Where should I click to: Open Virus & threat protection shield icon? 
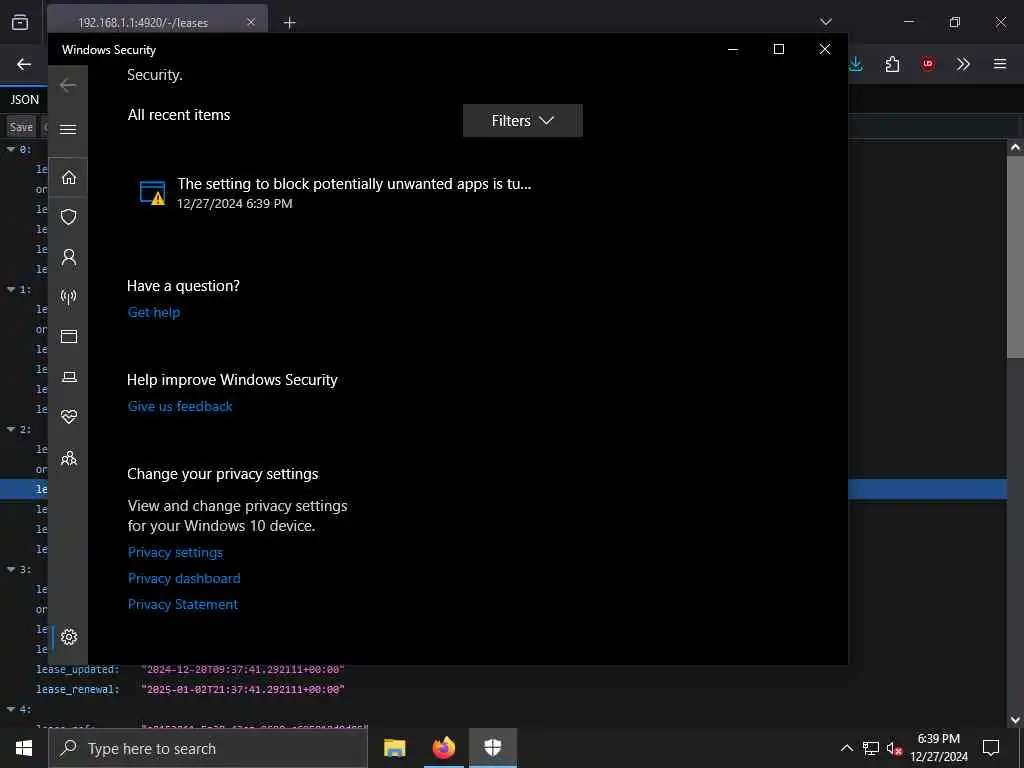pos(69,217)
